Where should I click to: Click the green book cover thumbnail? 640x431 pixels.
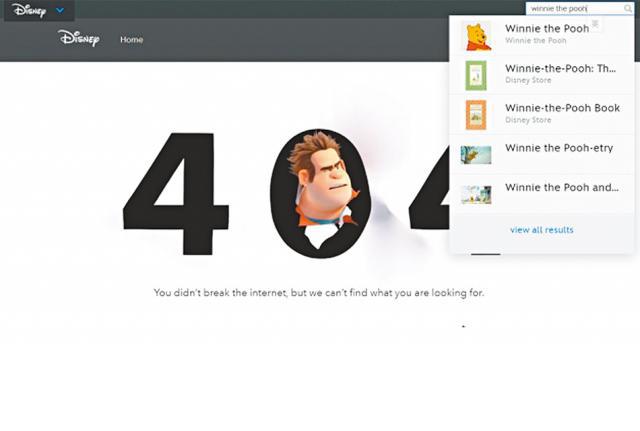(476, 76)
